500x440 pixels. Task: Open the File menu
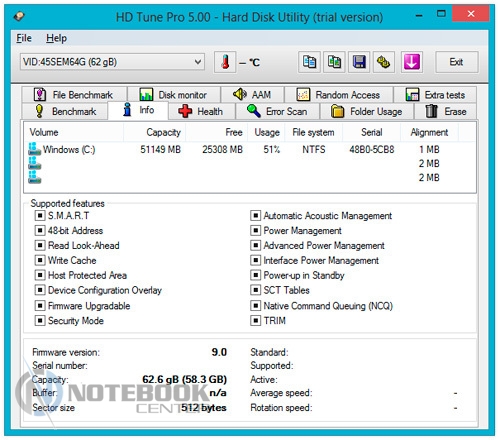coord(24,38)
